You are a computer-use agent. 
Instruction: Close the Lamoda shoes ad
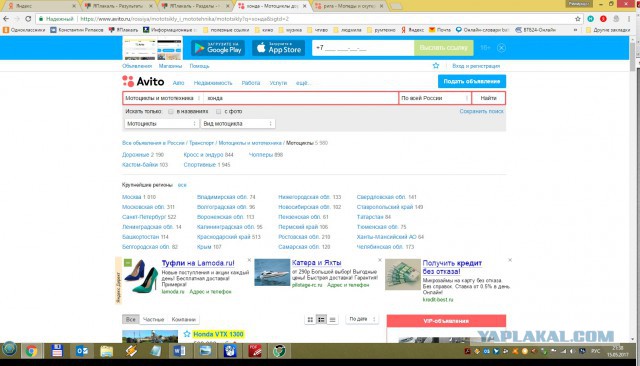(249, 260)
